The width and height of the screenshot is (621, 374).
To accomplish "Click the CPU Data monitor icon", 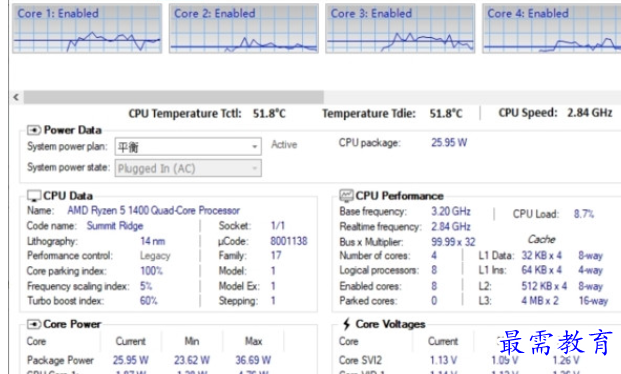I will (34, 196).
